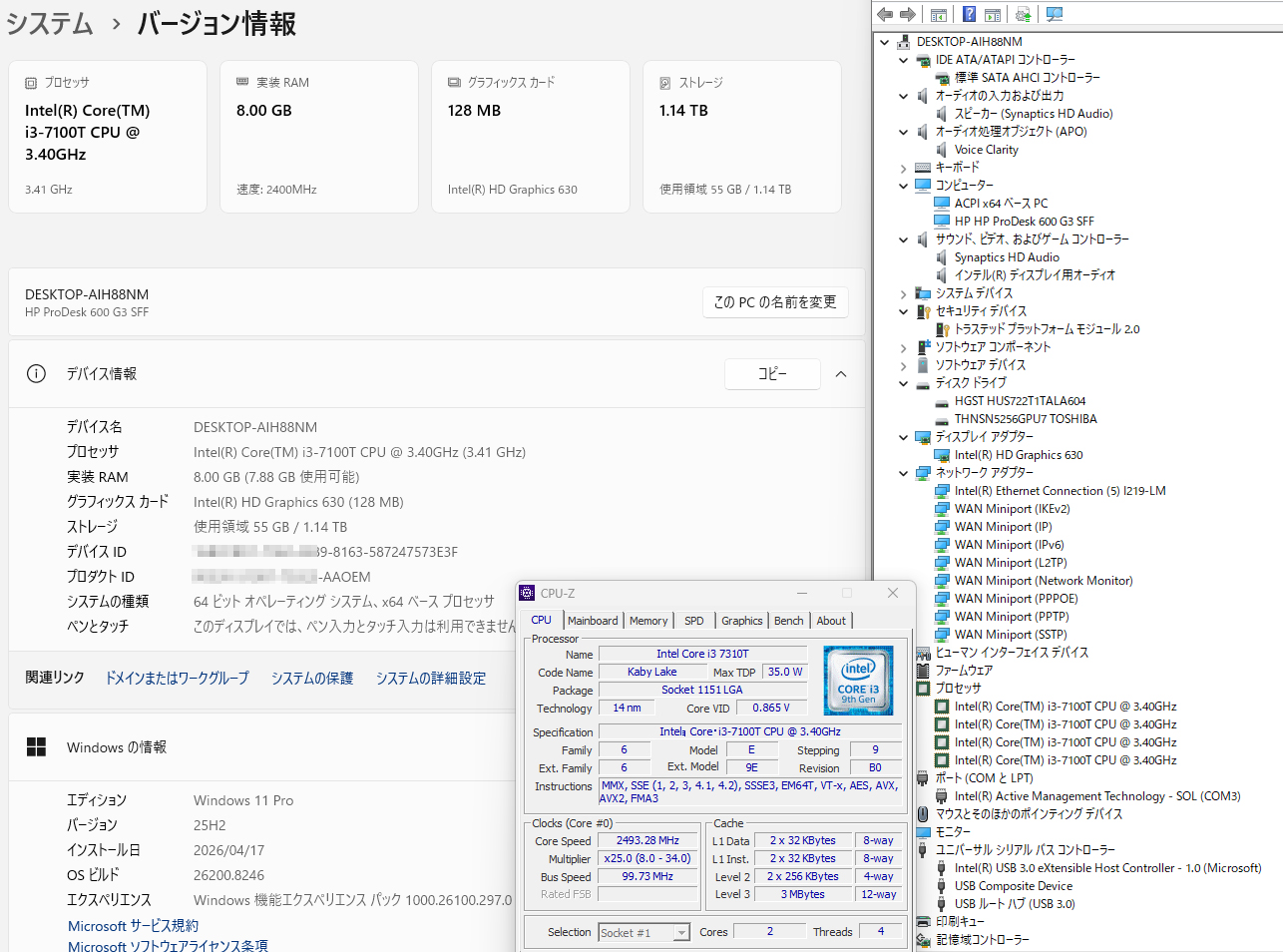Open Device Manager Help using the question mark icon
The height and width of the screenshot is (952, 1283).
tap(968, 14)
